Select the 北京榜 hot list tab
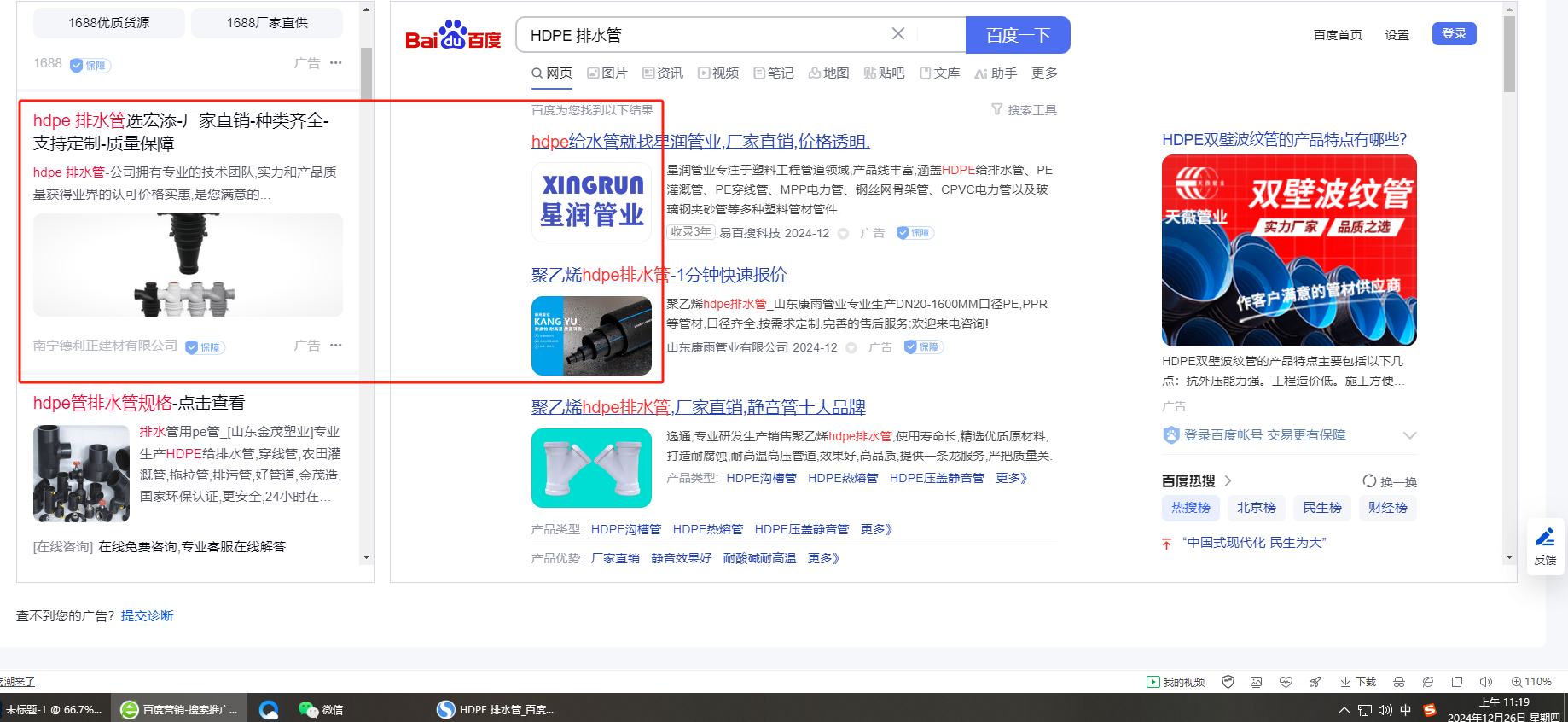1568x722 pixels. pos(1257,508)
